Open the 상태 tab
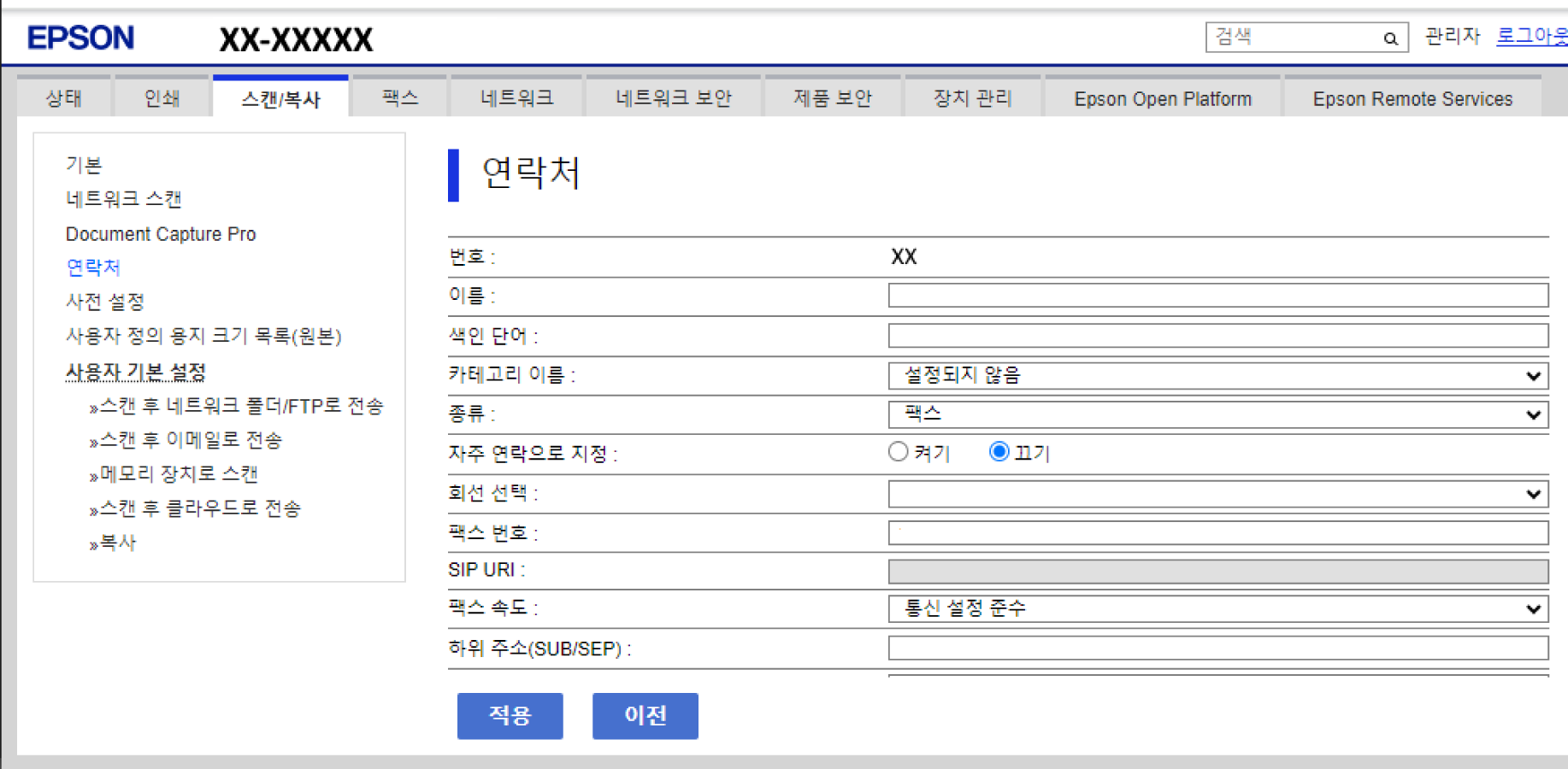The width and height of the screenshot is (1568, 769). [x=64, y=98]
